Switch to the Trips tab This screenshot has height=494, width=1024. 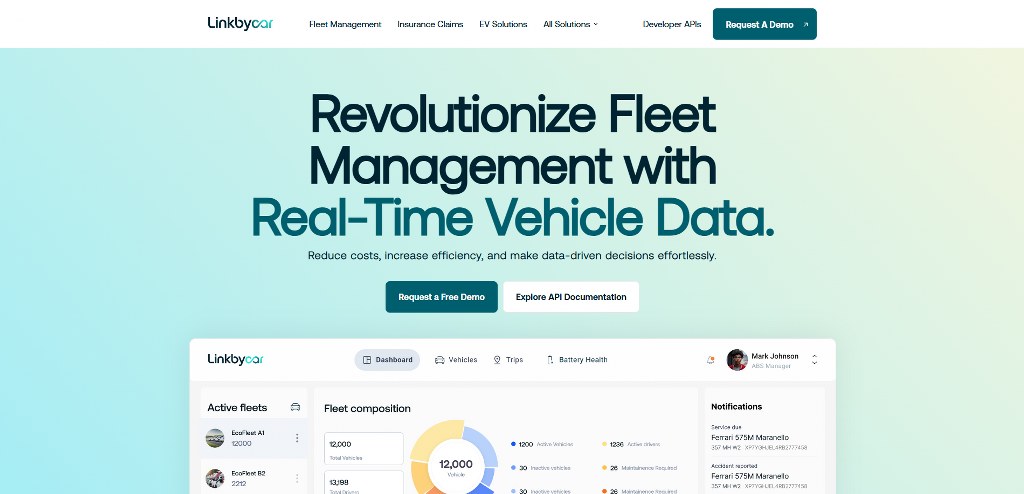click(x=508, y=359)
